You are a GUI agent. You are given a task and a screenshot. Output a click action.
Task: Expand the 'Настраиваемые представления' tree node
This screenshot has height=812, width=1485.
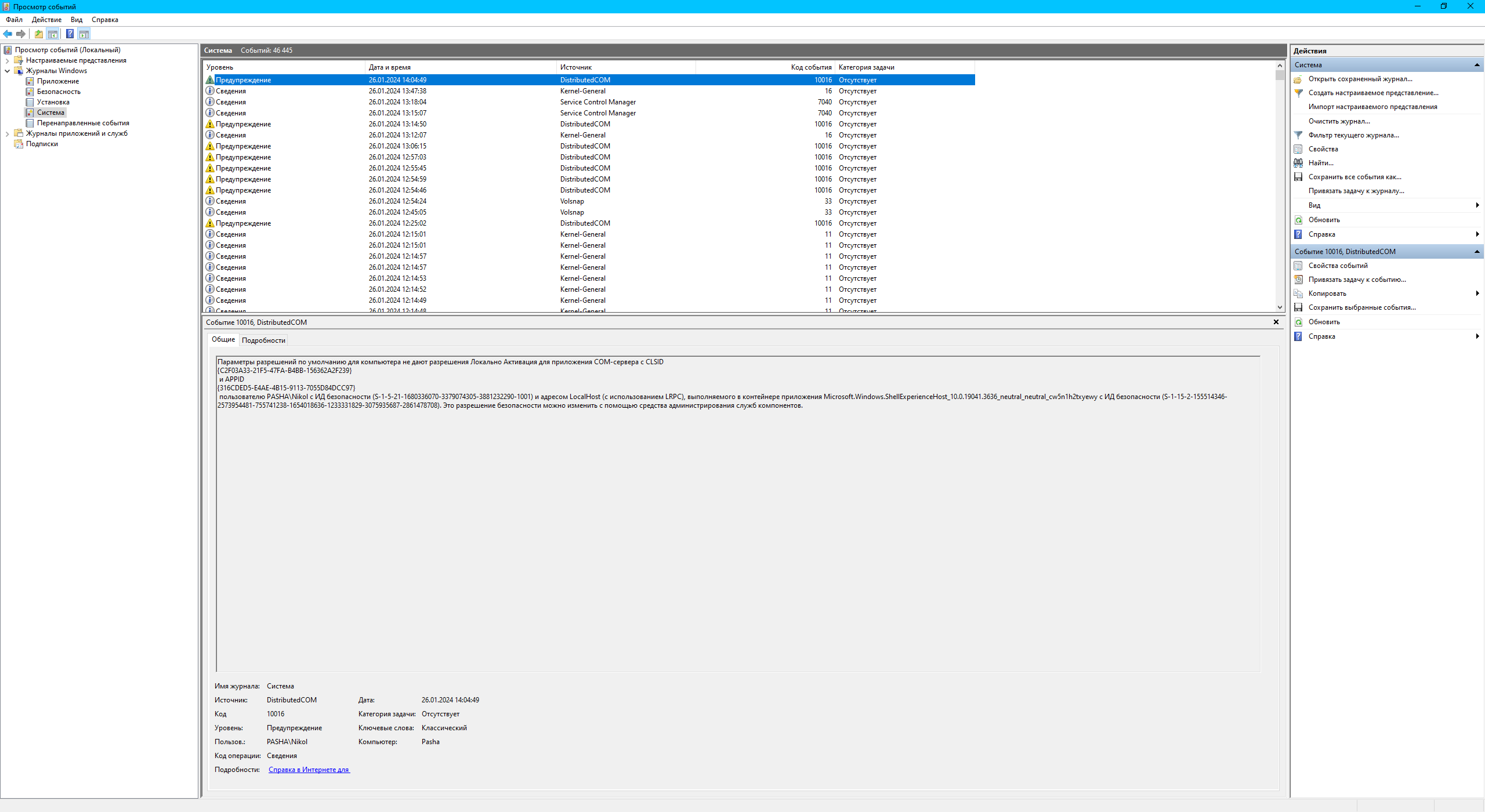[x=7, y=60]
